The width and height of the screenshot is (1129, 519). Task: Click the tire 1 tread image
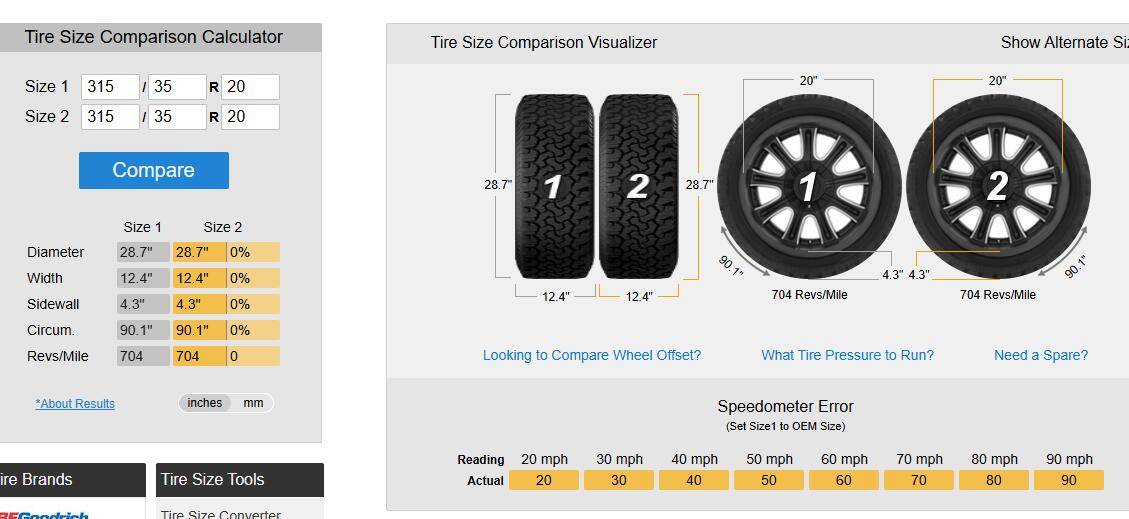click(554, 186)
